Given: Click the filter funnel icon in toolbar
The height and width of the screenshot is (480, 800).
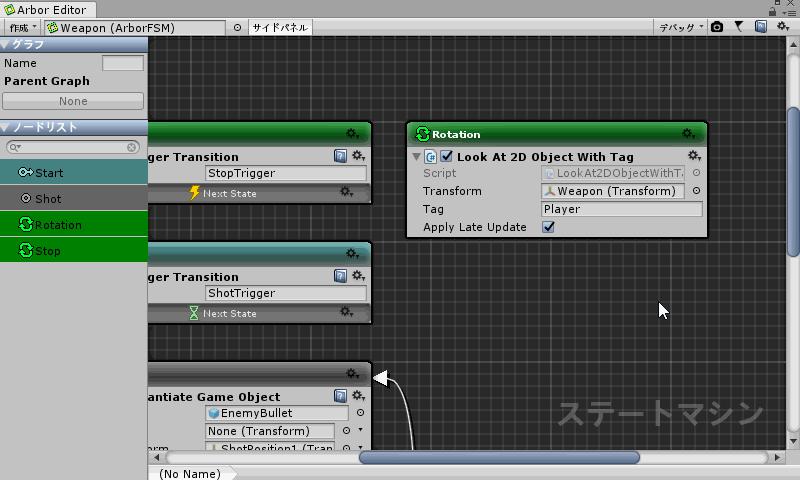Looking at the screenshot, I should coord(739,27).
